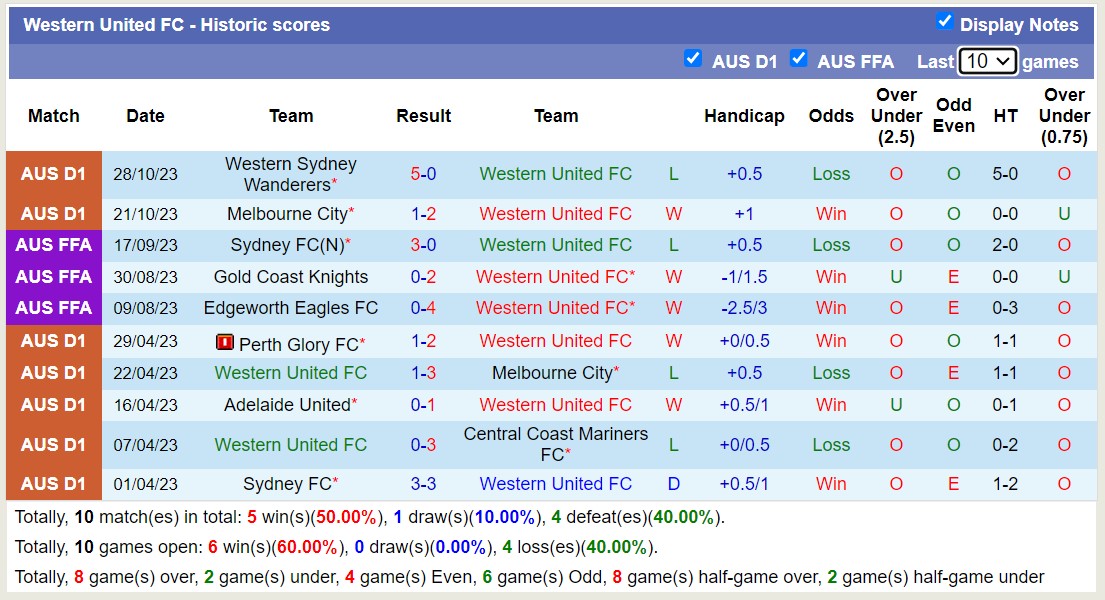This screenshot has height=600, width=1105.
Task: Toggle the Display Notes checkbox
Action: pos(944,21)
